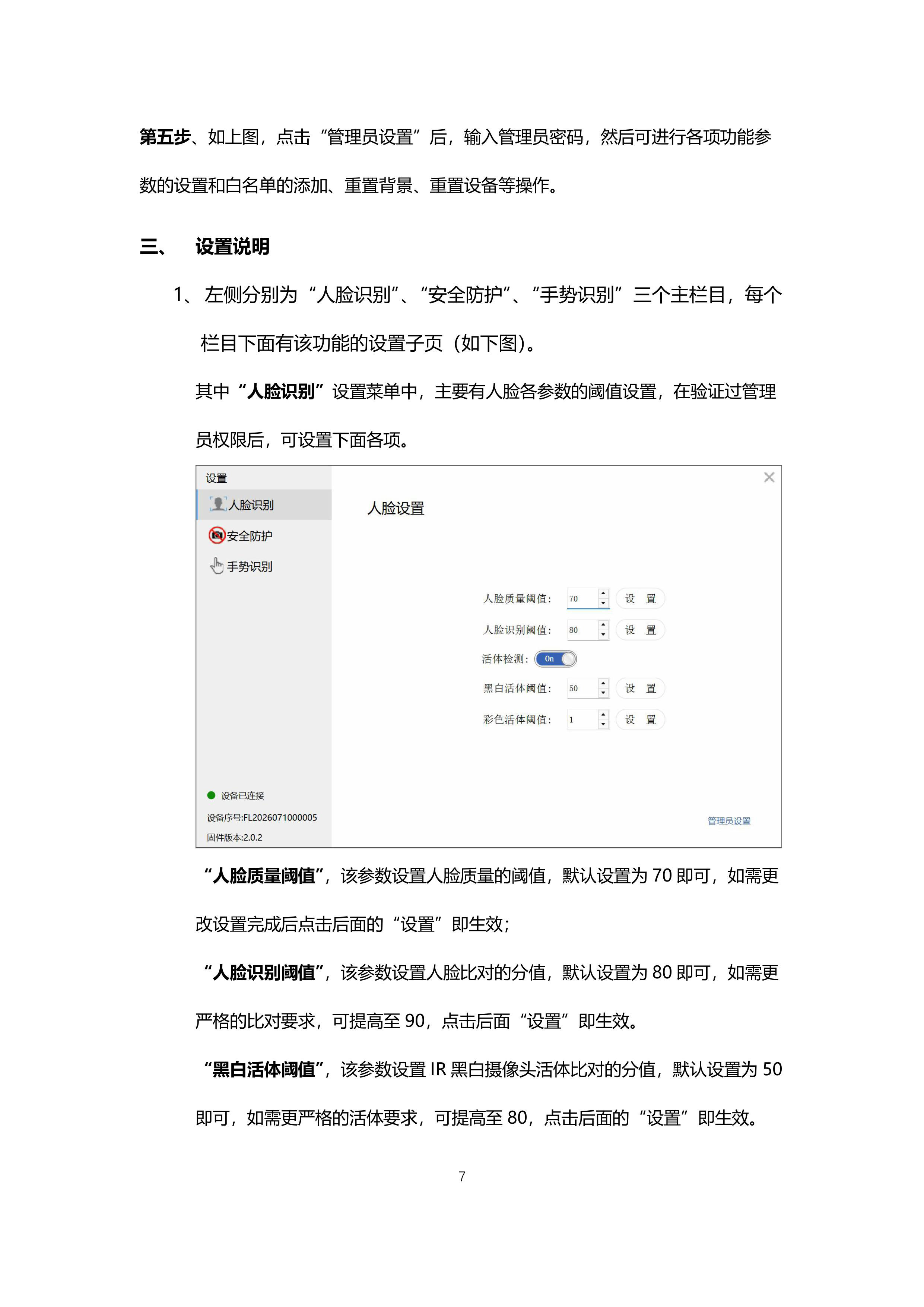Decrease 人脸识别阈值 with the down arrow
This screenshot has height=1307, width=924.
pos(603,635)
